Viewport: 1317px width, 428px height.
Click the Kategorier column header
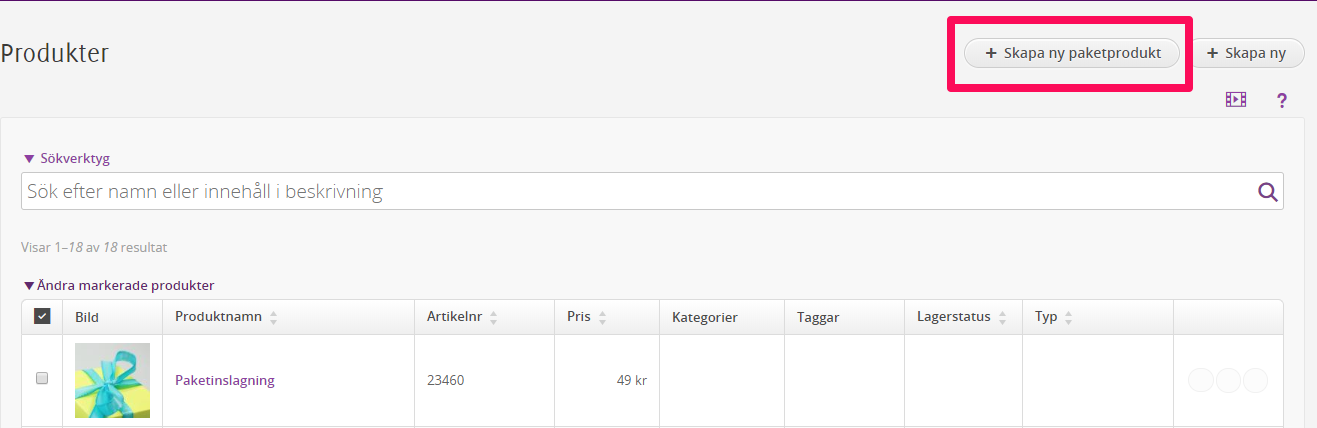tap(705, 317)
